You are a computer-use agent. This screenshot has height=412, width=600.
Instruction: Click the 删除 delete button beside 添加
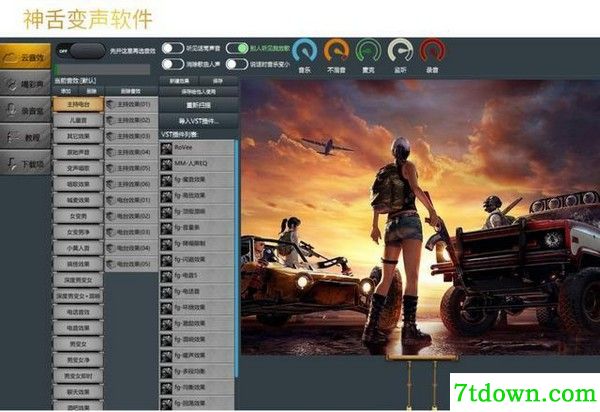pyautogui.click(x=91, y=91)
